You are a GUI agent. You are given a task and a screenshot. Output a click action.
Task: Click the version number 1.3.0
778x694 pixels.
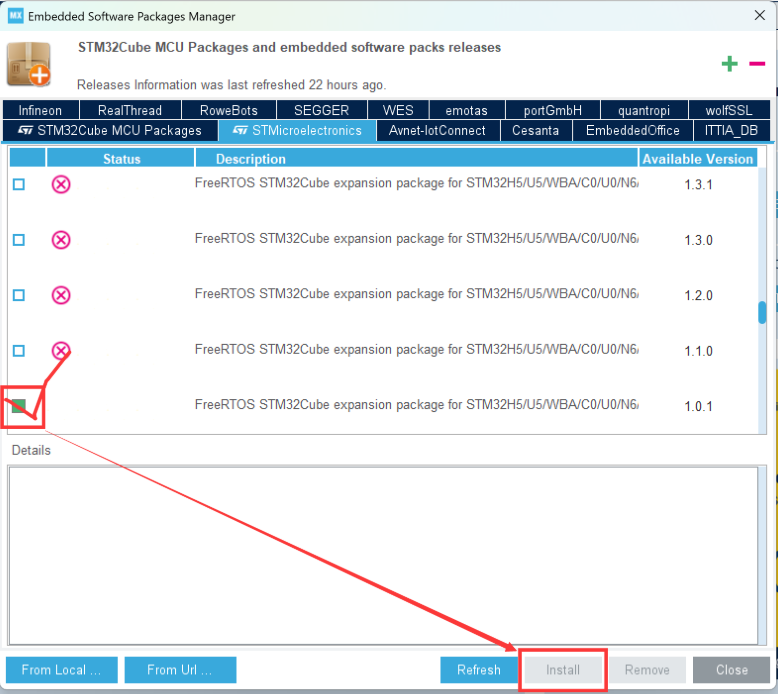(699, 240)
